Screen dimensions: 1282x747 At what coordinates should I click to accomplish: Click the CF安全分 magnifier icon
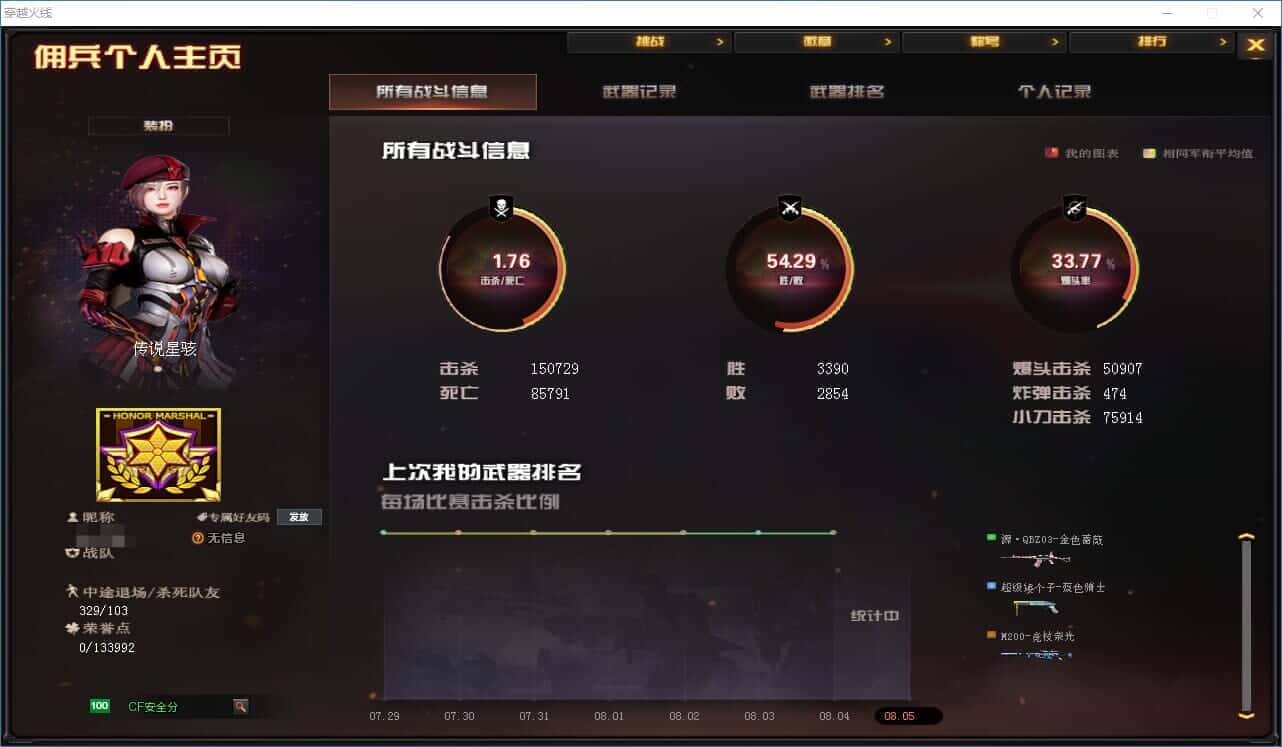coord(240,706)
